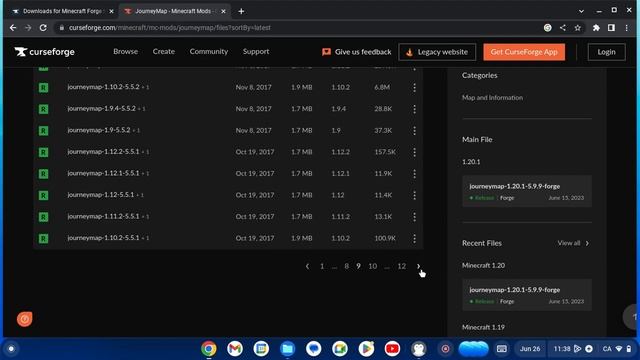Click Give us feedback
640x360 pixels.
point(357,52)
